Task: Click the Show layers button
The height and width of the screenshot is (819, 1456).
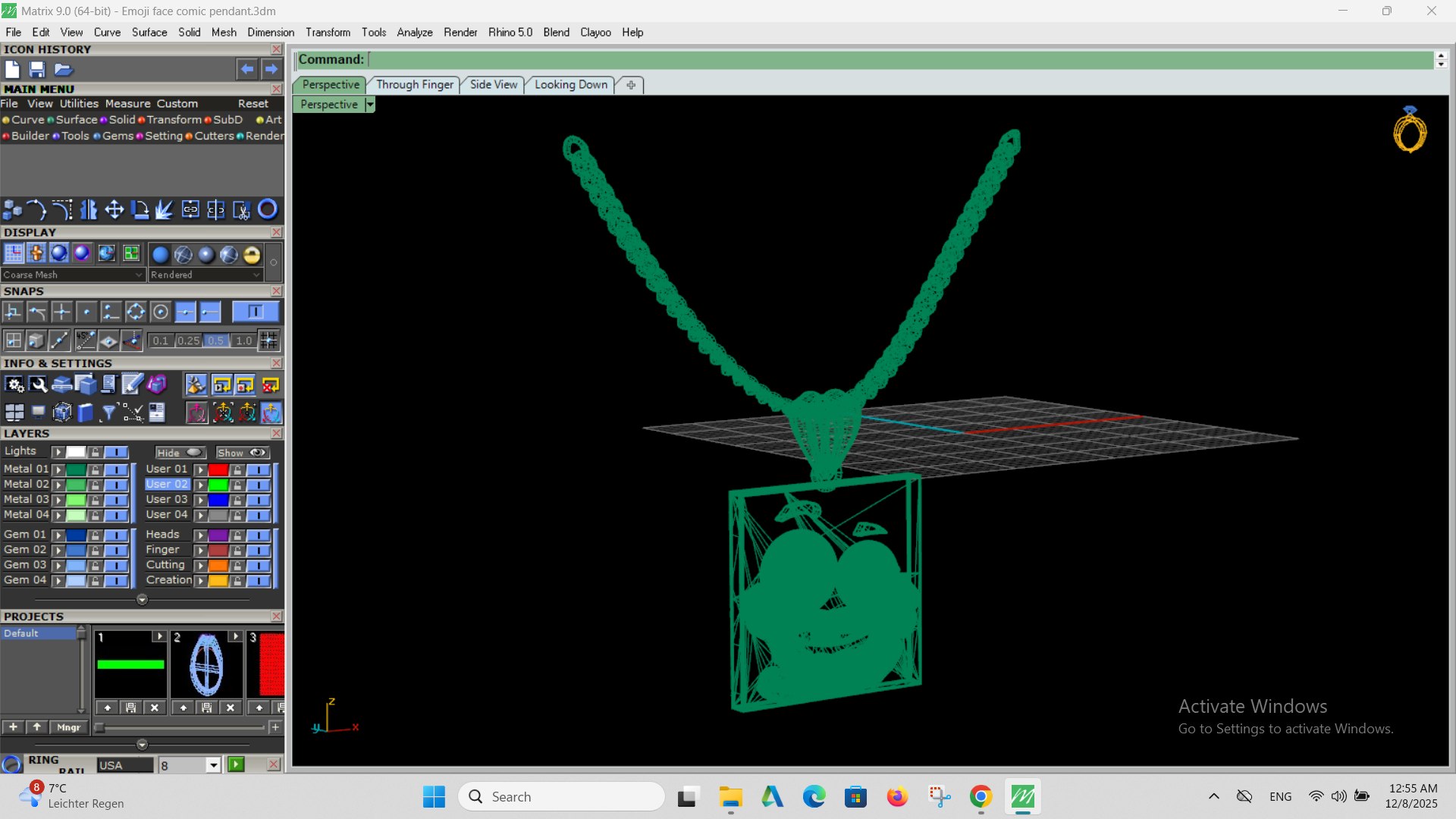Action: (242, 453)
